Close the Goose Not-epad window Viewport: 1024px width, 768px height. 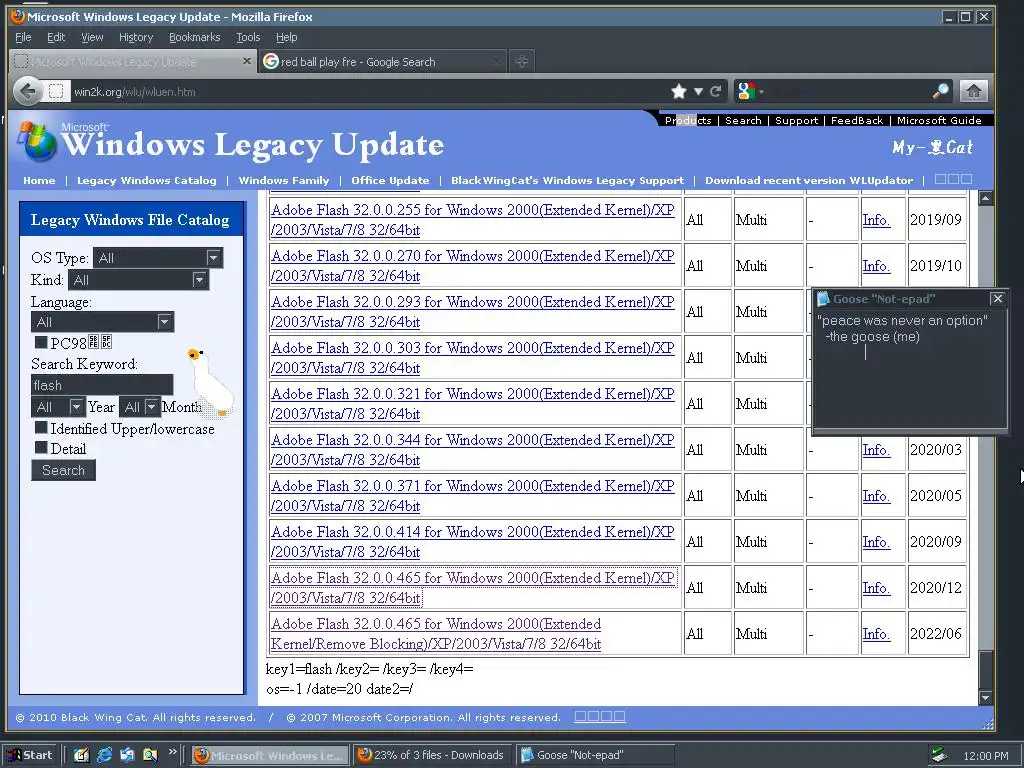tap(997, 298)
